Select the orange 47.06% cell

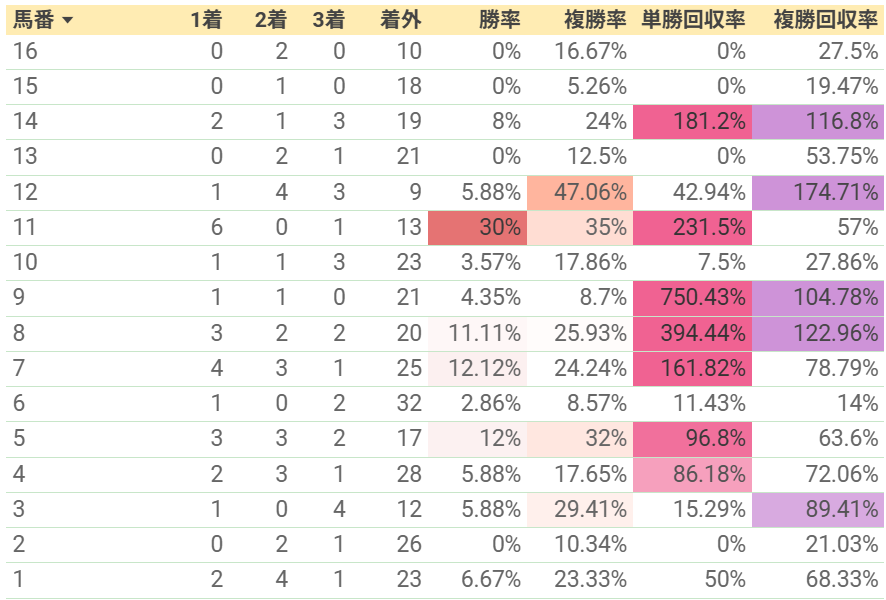(580, 193)
